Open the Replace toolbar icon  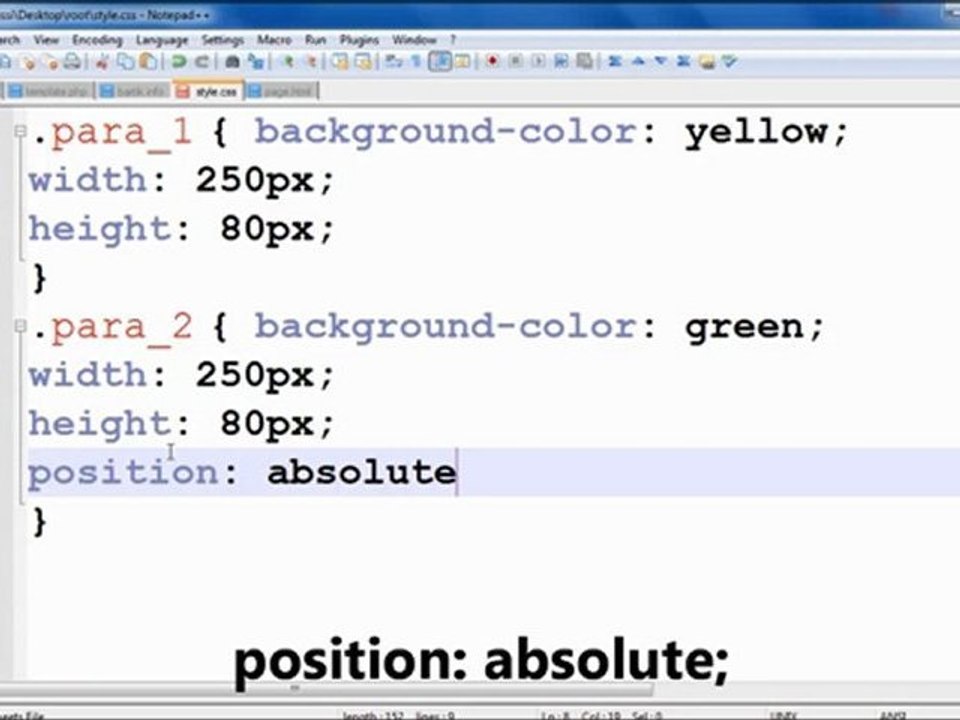[256, 61]
